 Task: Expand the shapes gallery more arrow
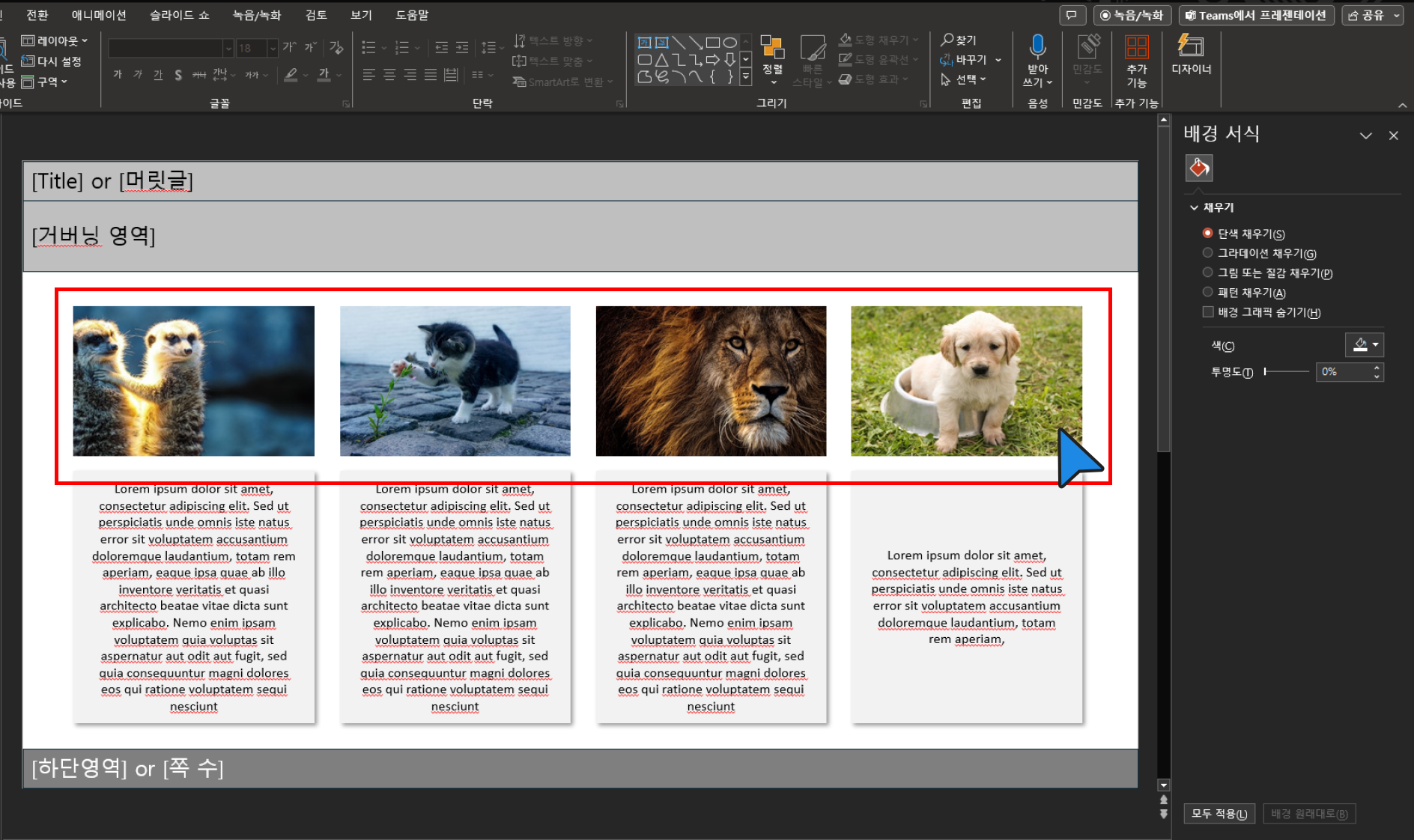tap(745, 76)
